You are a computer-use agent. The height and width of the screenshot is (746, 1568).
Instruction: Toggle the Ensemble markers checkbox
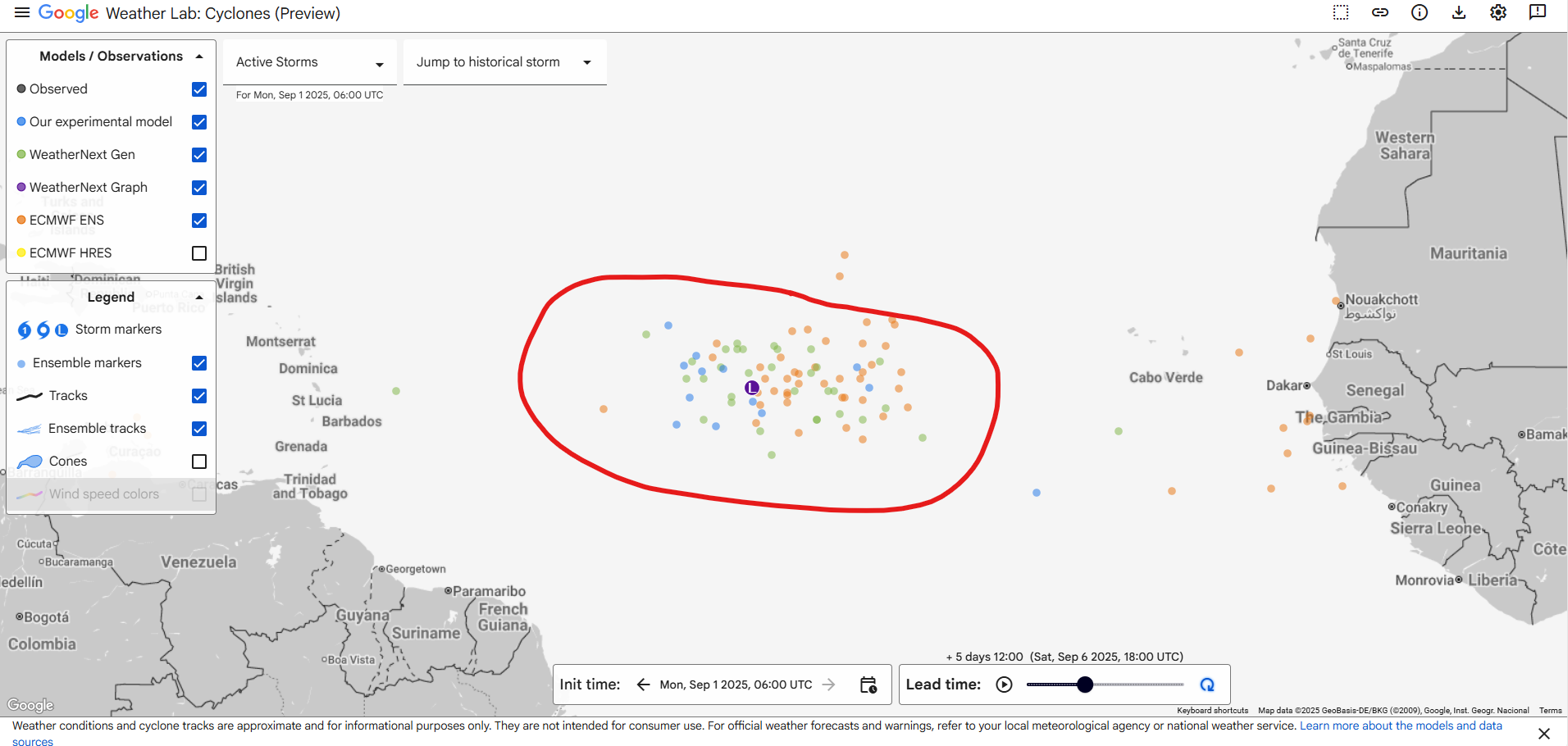coord(199,363)
